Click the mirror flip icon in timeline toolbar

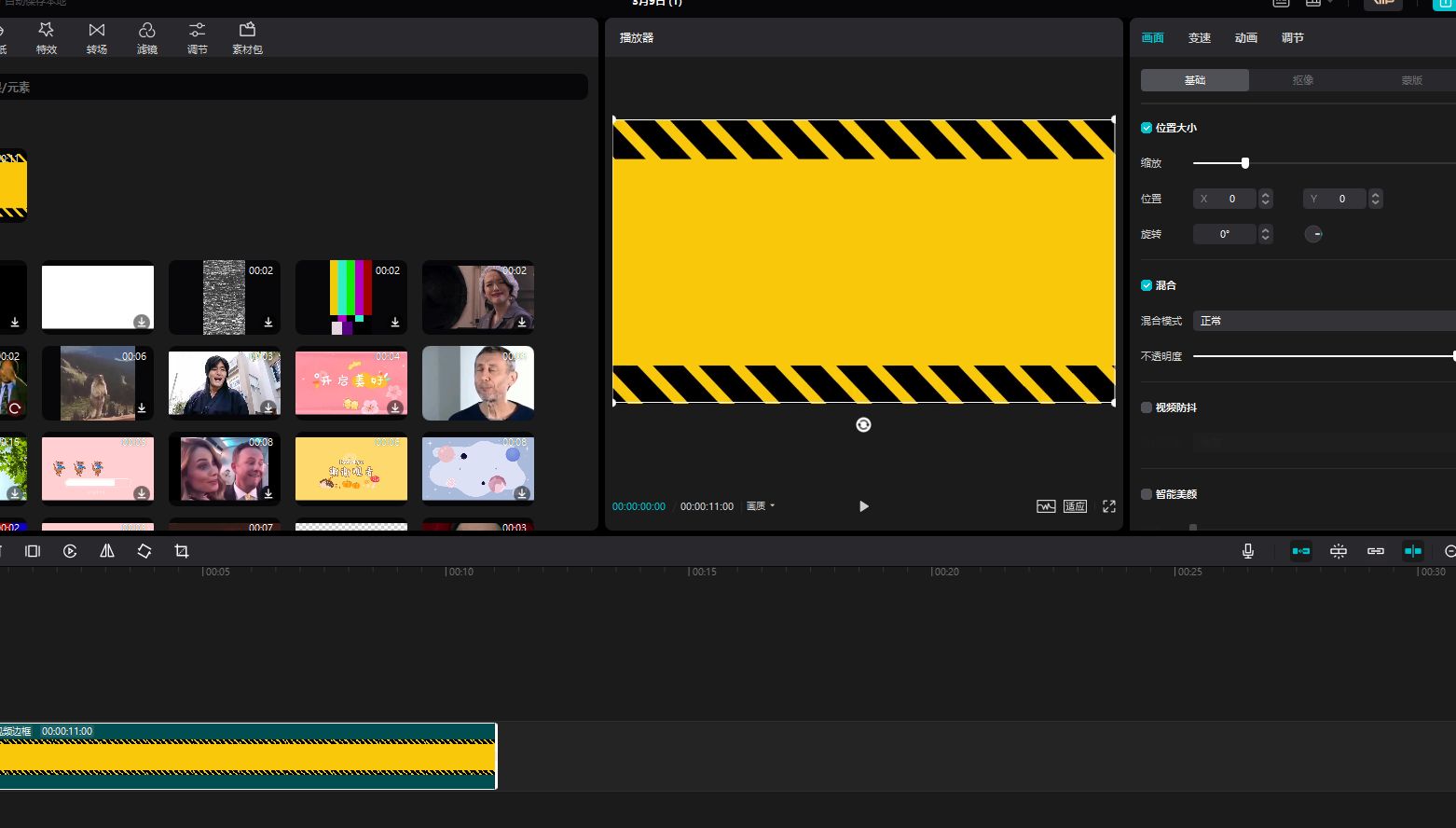tap(107, 551)
